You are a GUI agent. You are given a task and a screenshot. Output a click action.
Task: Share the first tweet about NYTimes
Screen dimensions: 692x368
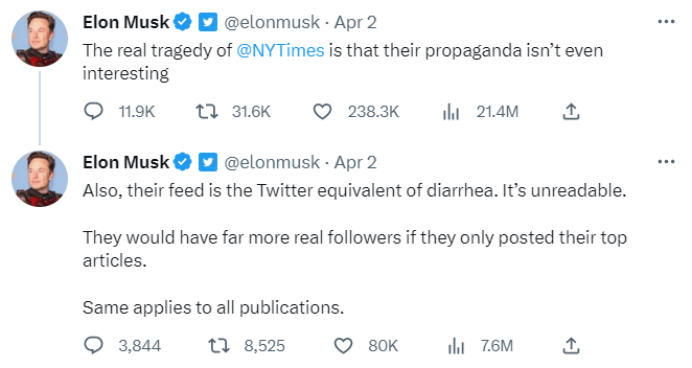point(571,112)
